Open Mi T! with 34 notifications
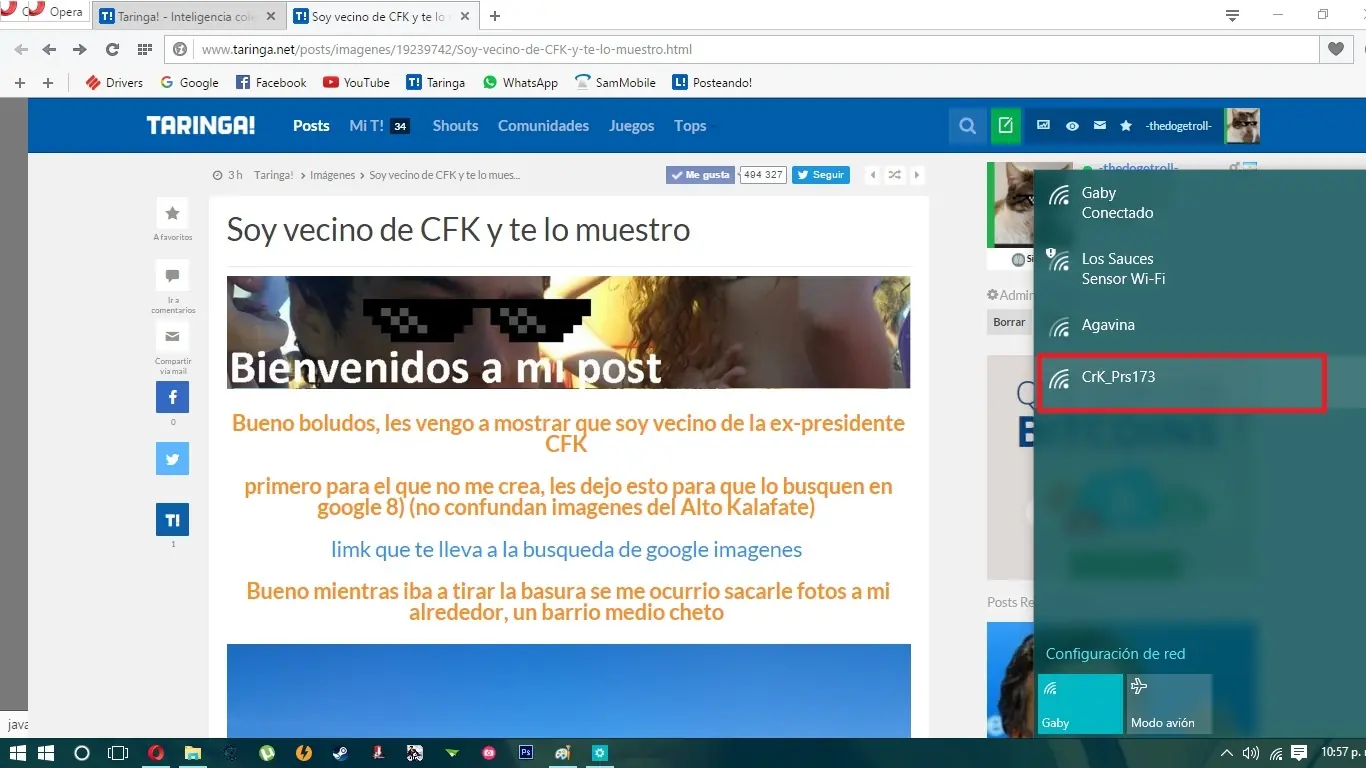1366x768 pixels. pyautogui.click(x=379, y=126)
